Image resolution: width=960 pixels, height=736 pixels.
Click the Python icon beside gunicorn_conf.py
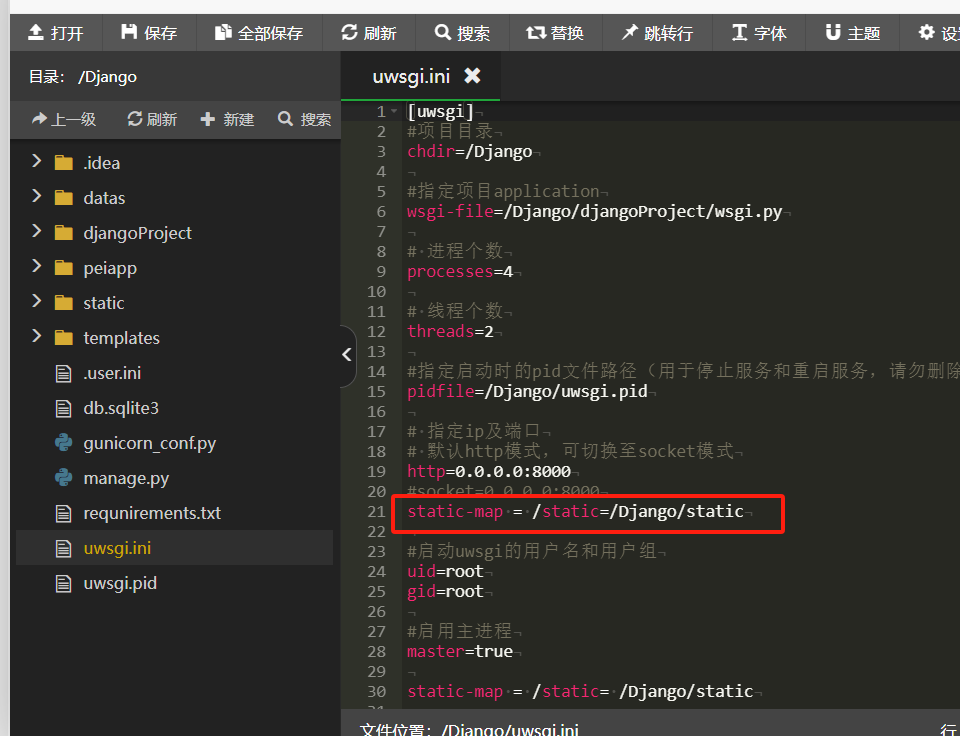click(x=64, y=443)
